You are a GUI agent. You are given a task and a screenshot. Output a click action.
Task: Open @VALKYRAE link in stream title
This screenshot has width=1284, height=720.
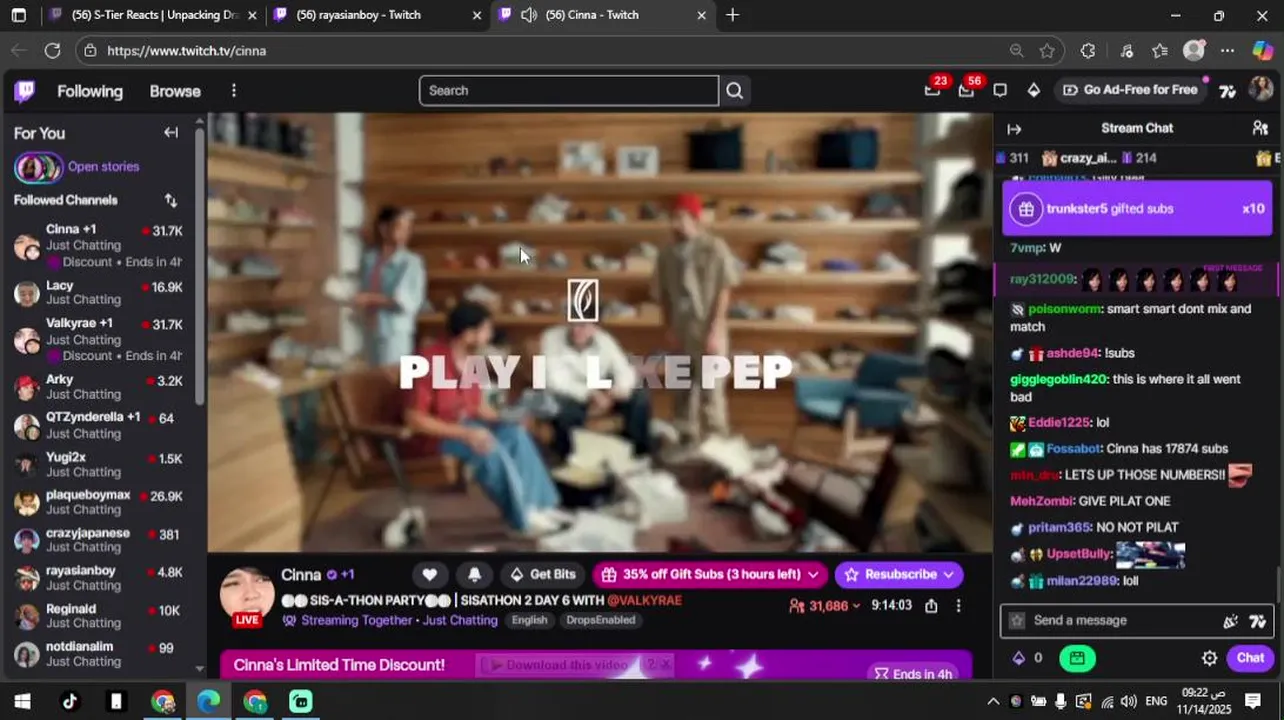[x=644, y=601]
